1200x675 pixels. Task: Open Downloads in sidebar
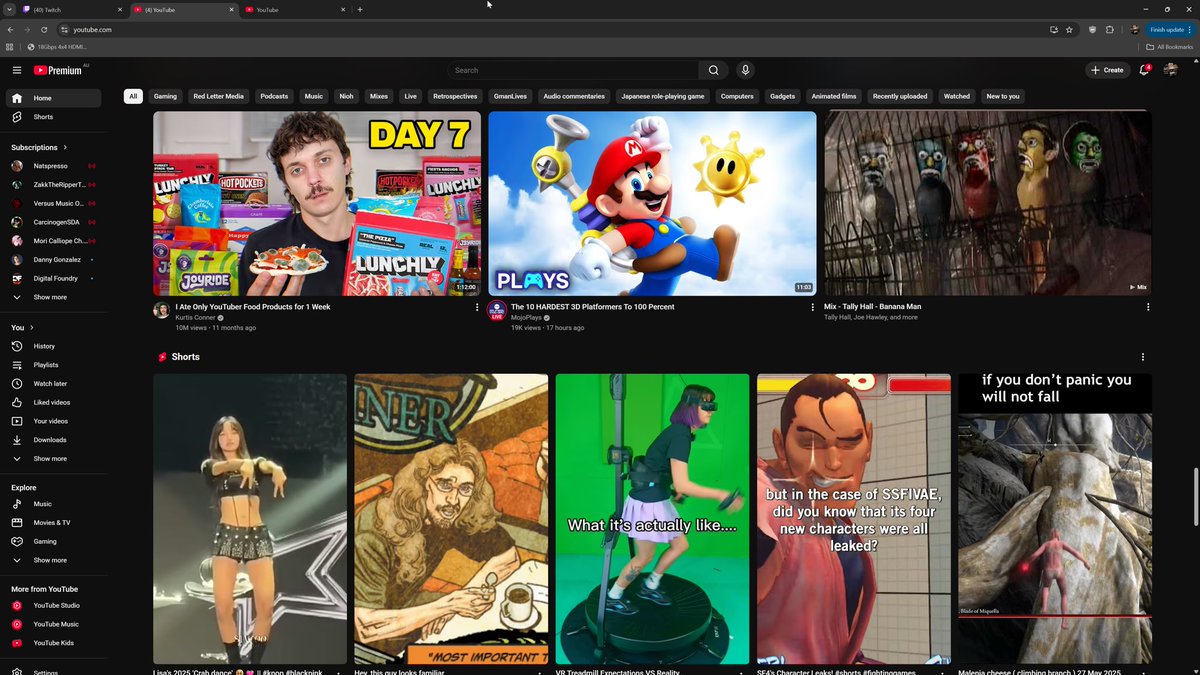click(x=53, y=440)
